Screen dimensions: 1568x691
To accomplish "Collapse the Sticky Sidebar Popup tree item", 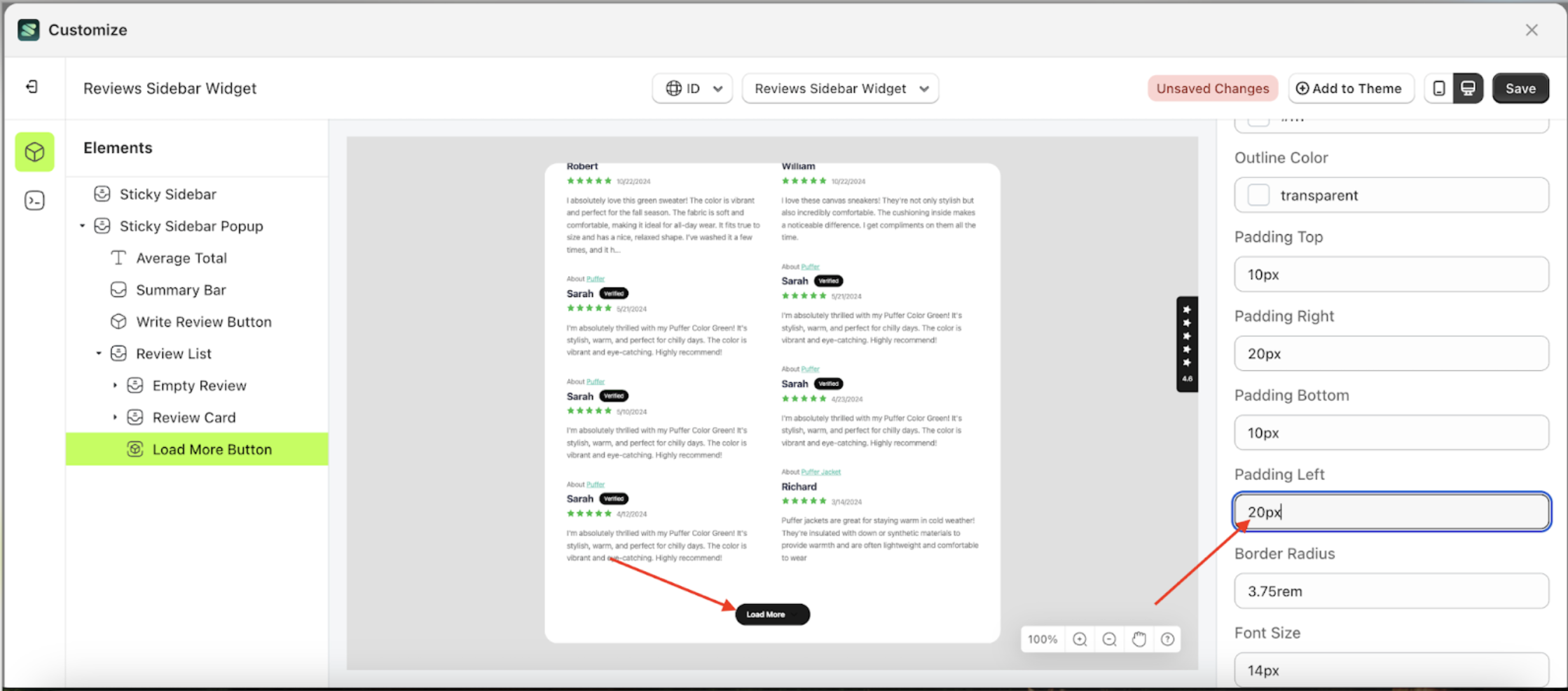I will [82, 226].
